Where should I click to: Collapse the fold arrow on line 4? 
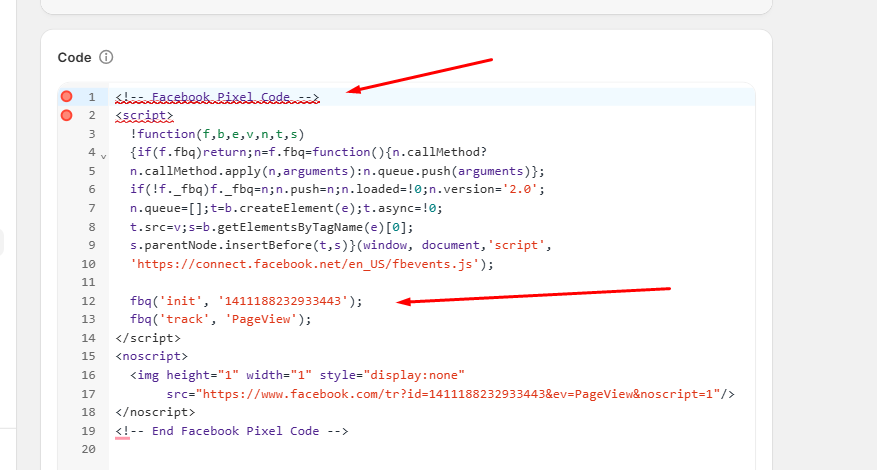point(103,157)
